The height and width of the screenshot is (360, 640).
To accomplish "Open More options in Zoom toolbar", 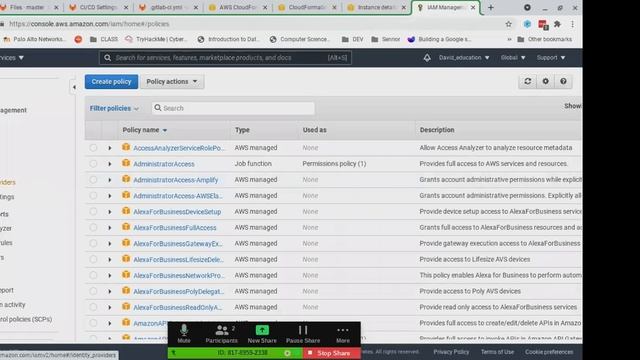I will click(343, 333).
